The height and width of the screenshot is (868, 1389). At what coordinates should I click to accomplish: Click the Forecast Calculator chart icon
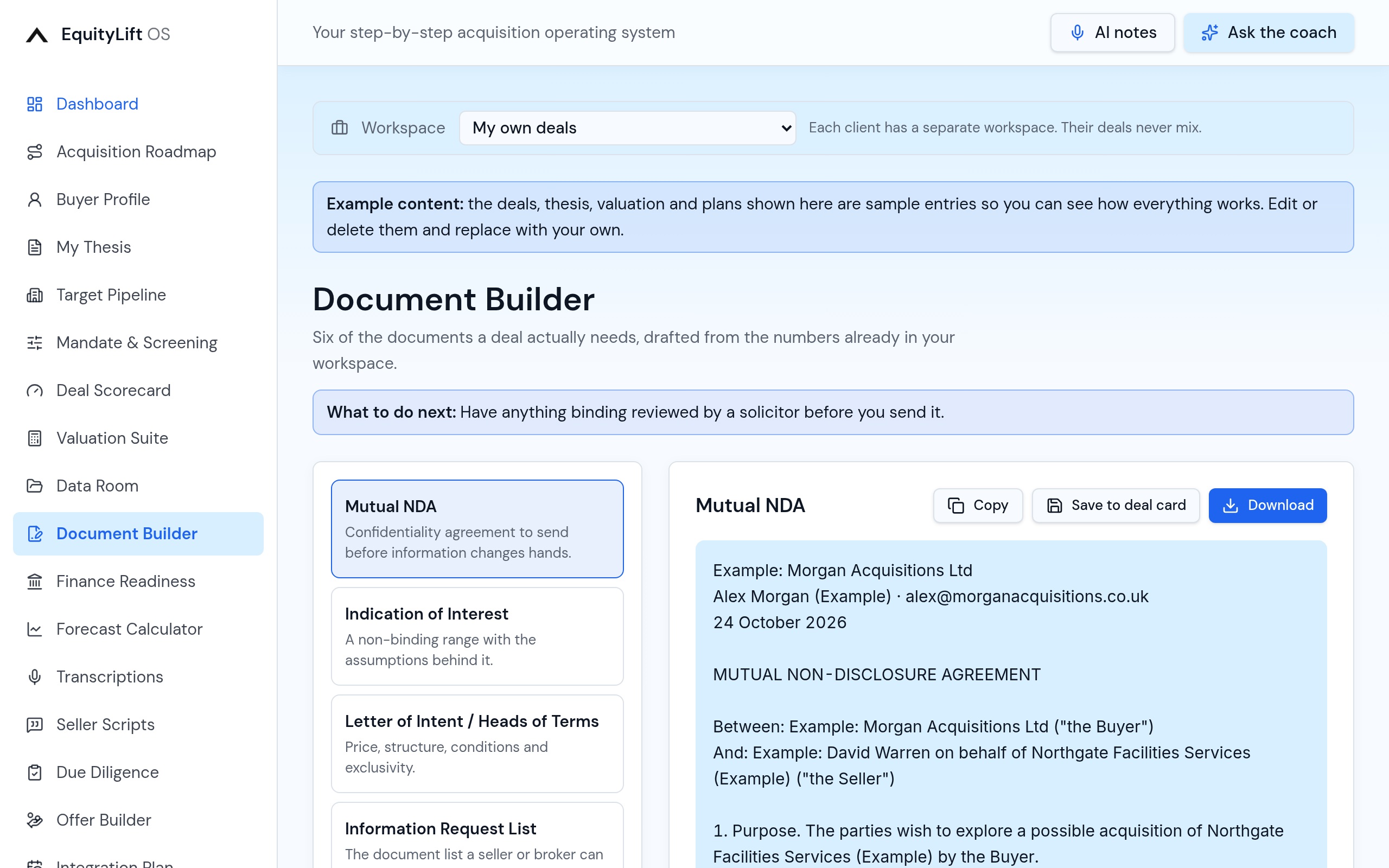(34, 629)
